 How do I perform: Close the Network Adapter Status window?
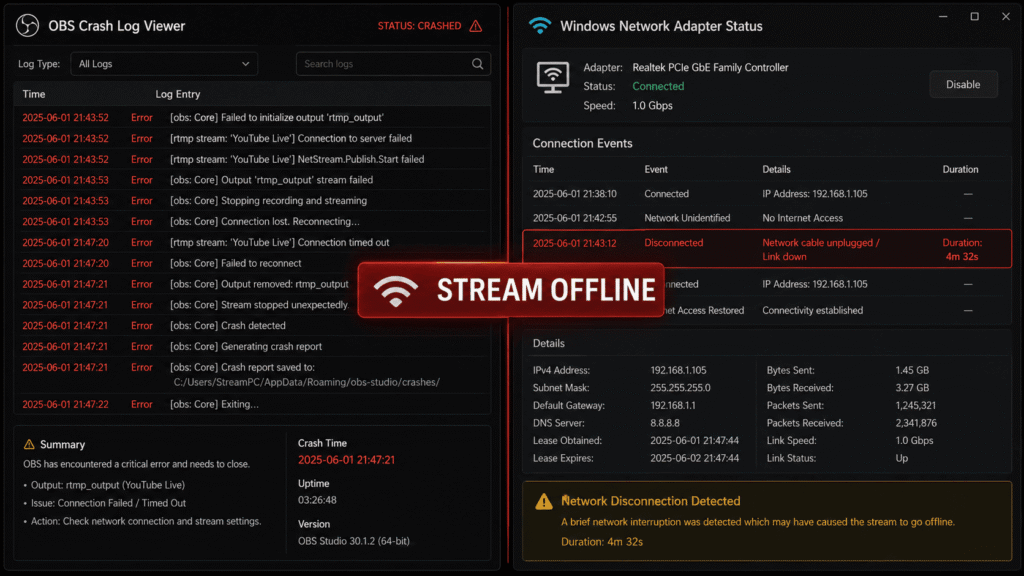tap(1006, 16)
